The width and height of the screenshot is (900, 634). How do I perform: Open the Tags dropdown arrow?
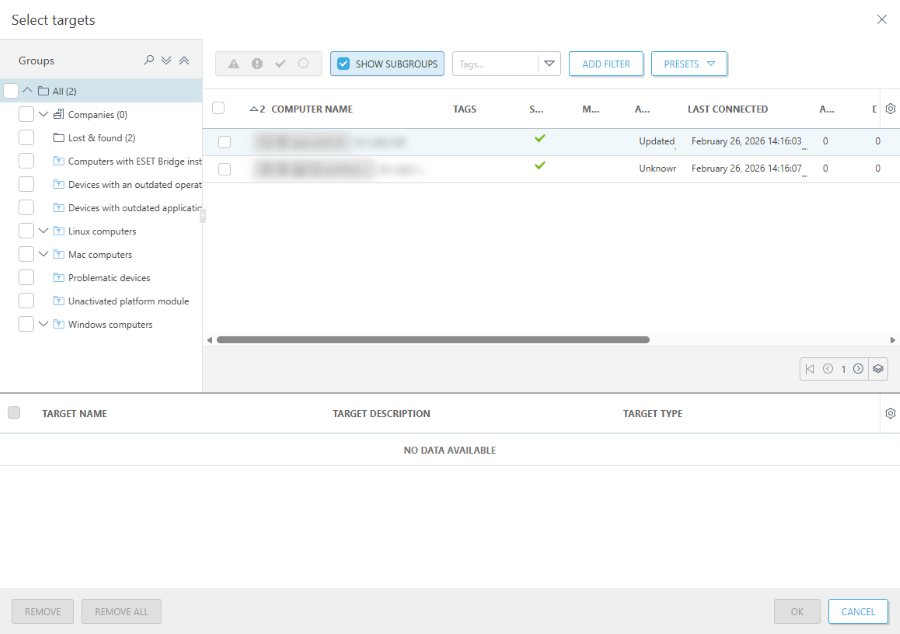pos(549,64)
